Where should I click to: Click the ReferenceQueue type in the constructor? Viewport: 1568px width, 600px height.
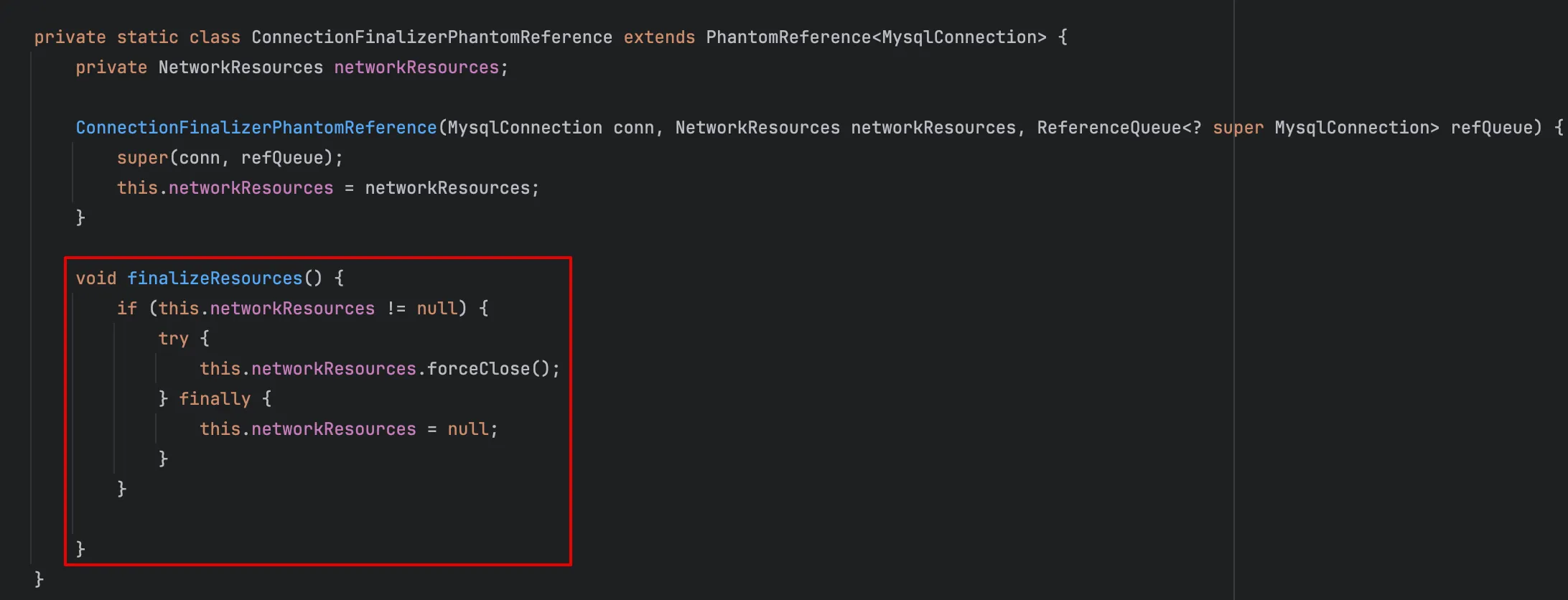point(1109,128)
